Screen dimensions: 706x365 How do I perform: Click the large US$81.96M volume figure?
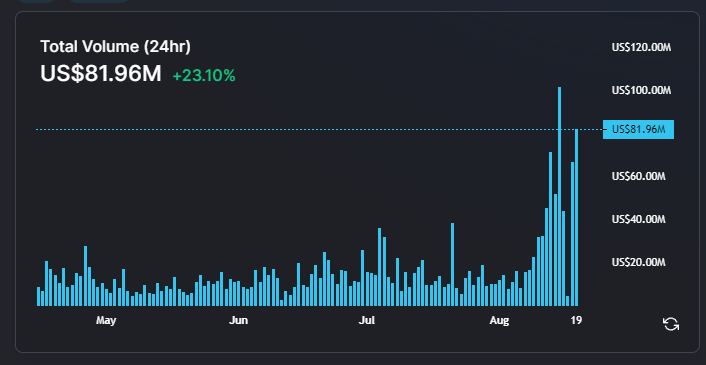tap(101, 74)
